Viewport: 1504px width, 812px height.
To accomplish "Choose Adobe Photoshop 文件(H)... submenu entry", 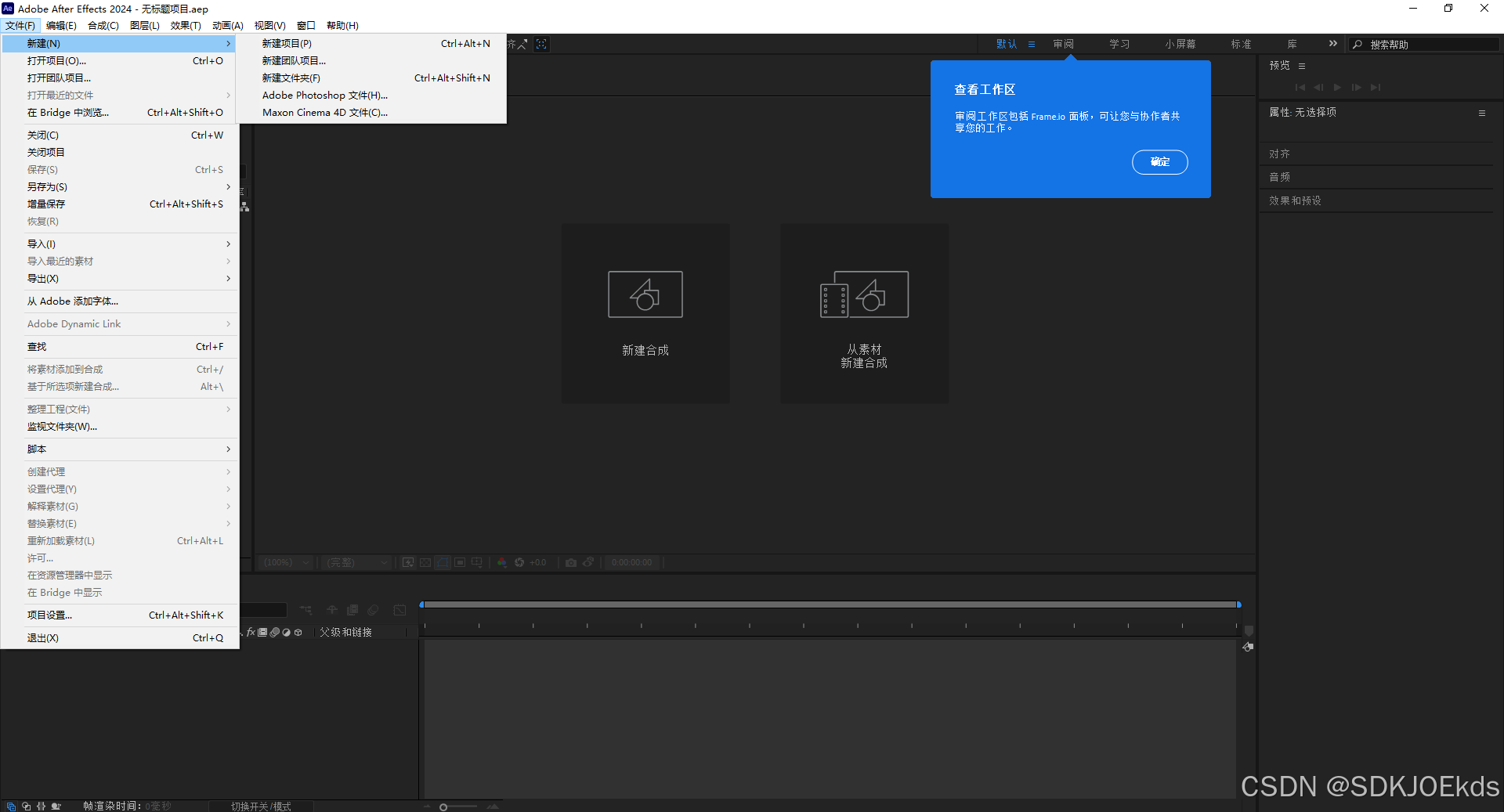I will pyautogui.click(x=373, y=96).
